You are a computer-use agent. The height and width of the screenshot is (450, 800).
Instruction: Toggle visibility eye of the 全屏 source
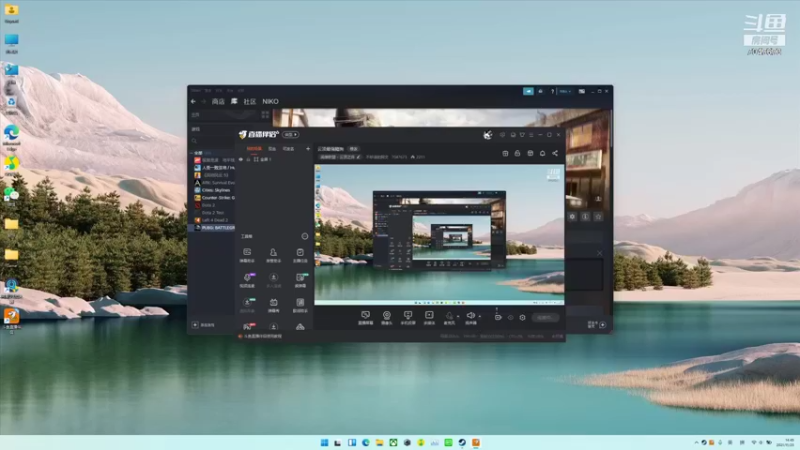coord(241,159)
